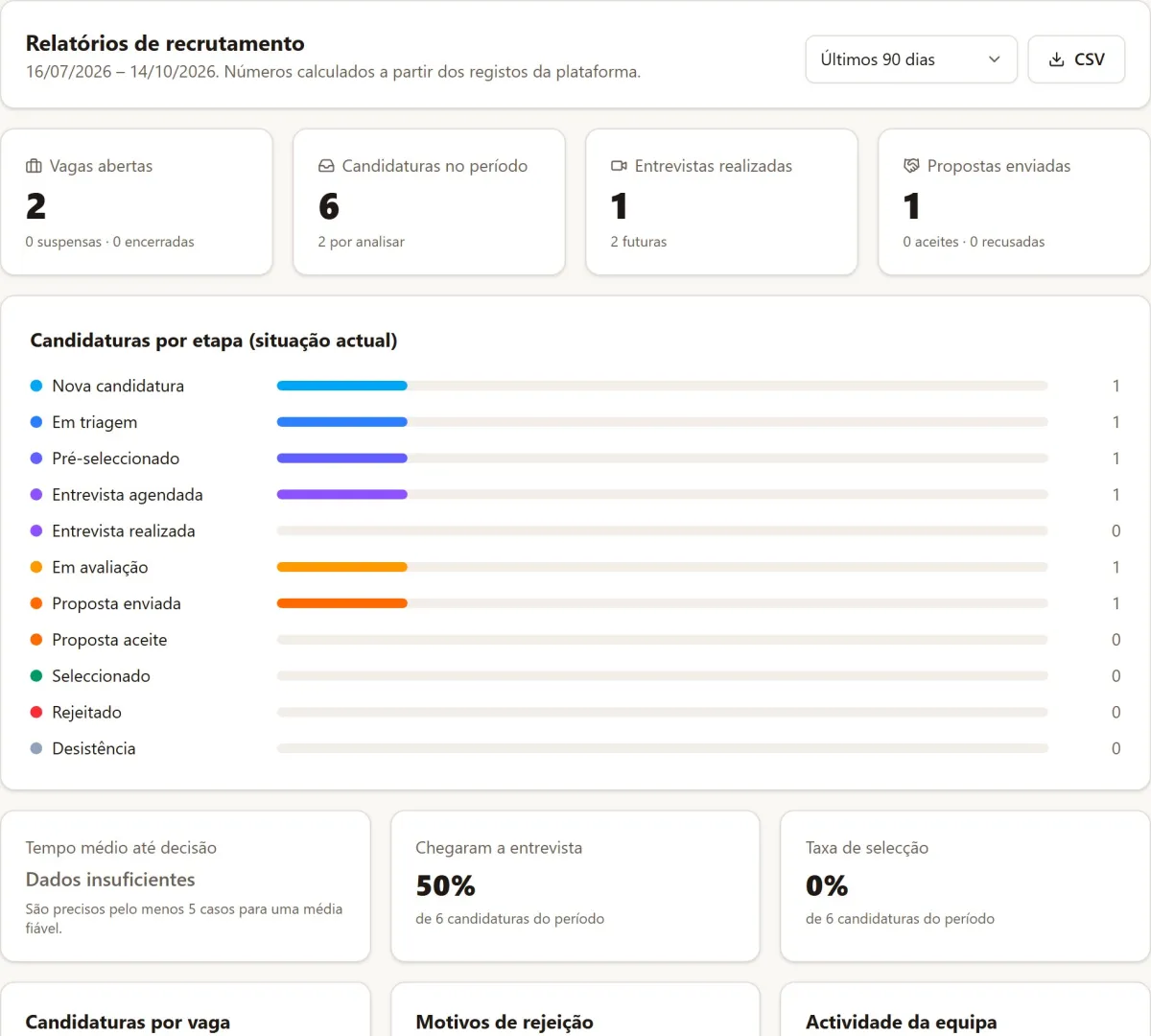Image resolution: width=1151 pixels, height=1036 pixels.
Task: Click the video camera icon beside Entrevistas realizadas
Action: coord(619,166)
